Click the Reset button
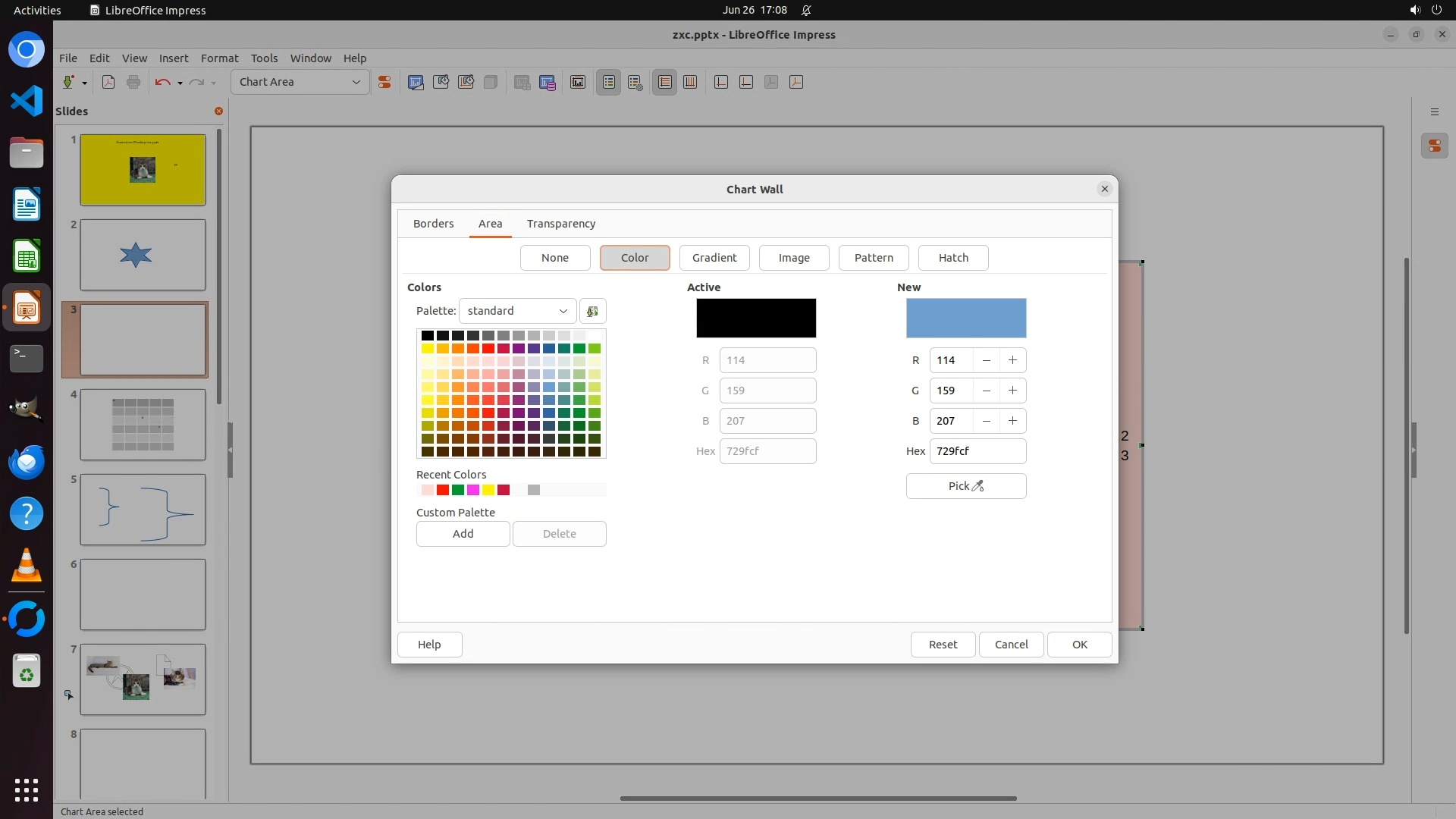1456x819 pixels. coord(943,645)
